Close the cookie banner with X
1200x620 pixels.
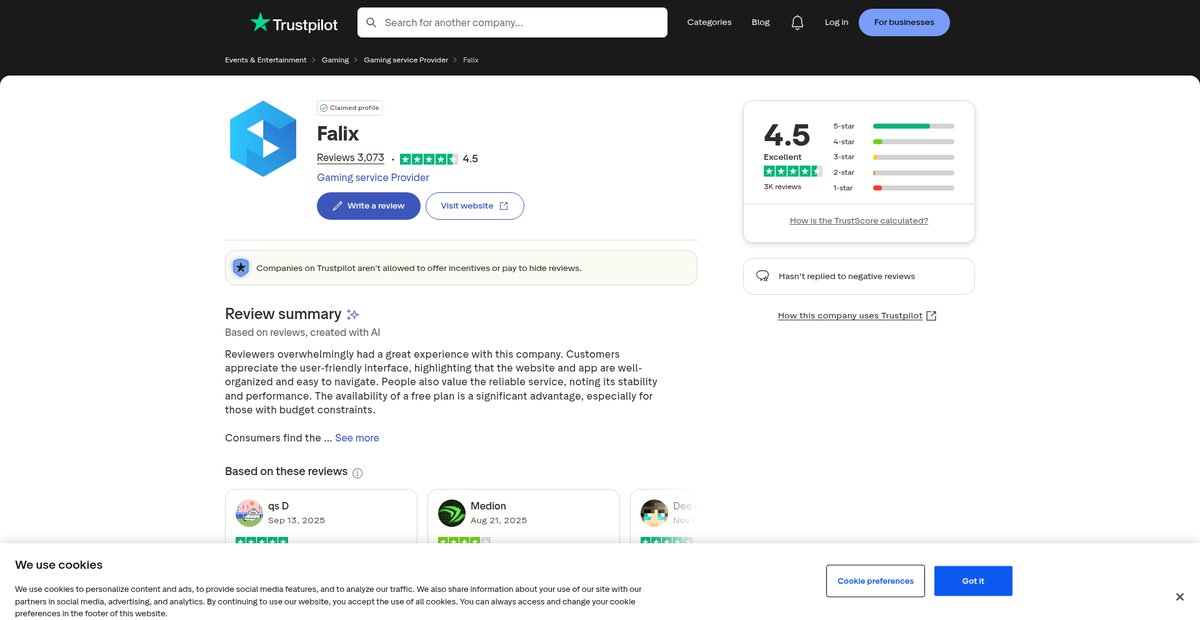(x=1180, y=597)
